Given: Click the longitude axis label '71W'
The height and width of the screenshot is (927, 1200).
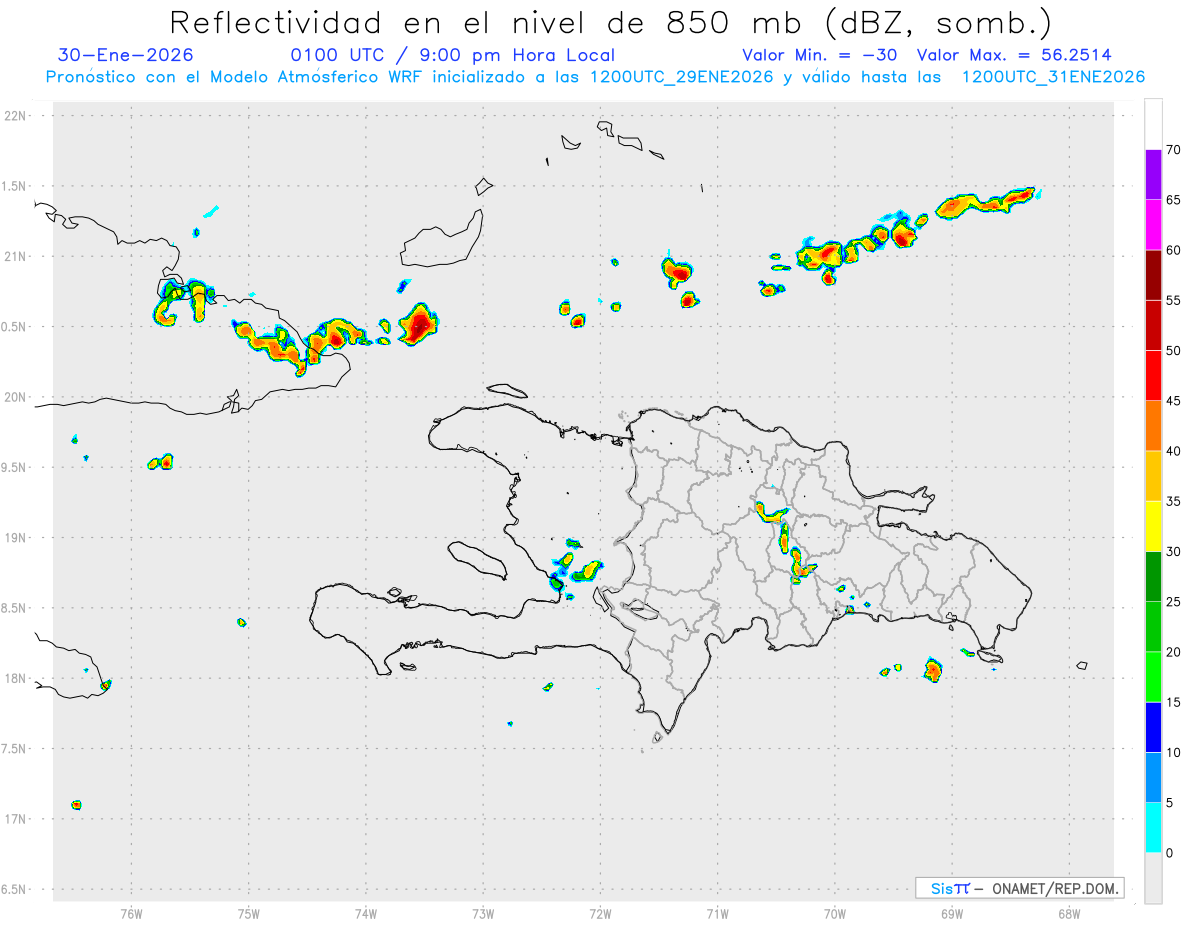Looking at the screenshot, I should pos(718,914).
